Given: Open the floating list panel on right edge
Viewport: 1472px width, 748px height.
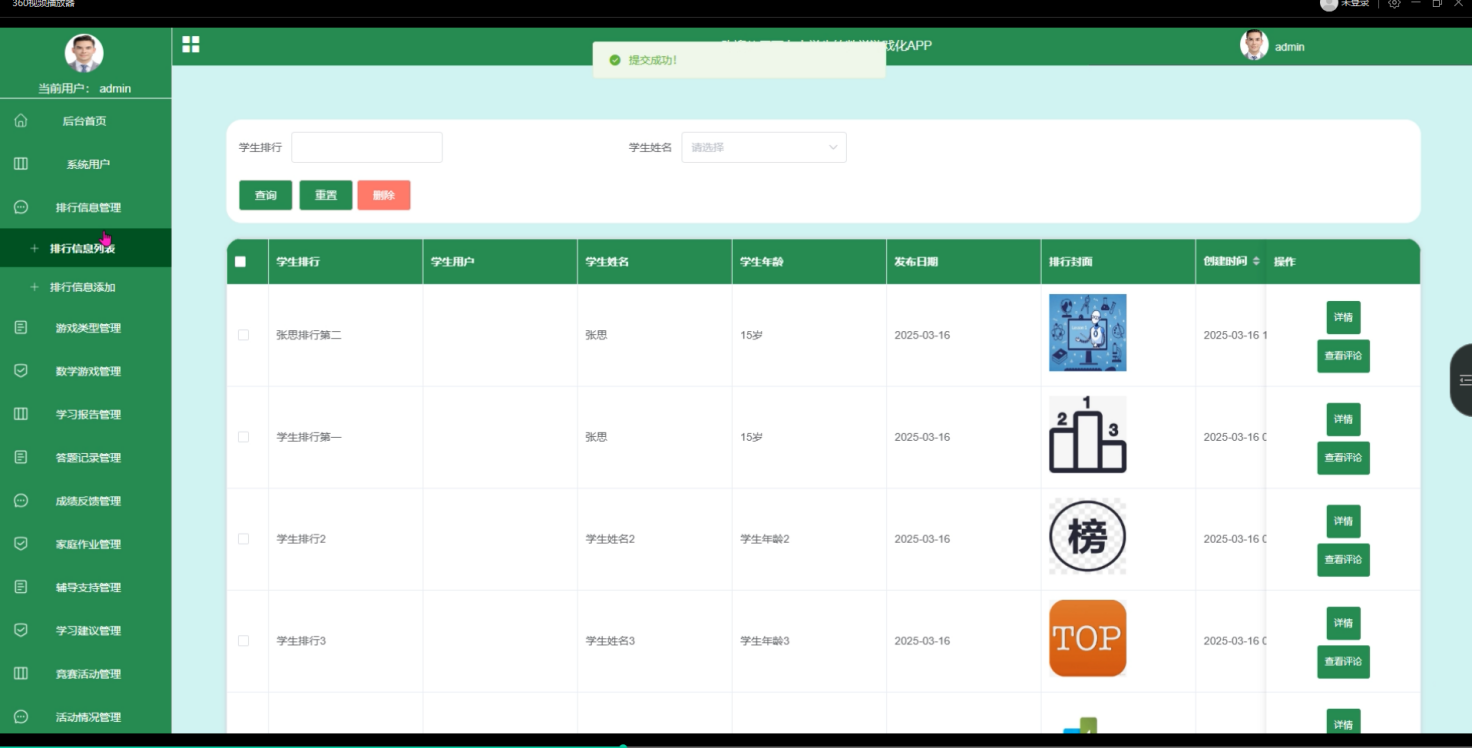Looking at the screenshot, I should [x=1463, y=380].
